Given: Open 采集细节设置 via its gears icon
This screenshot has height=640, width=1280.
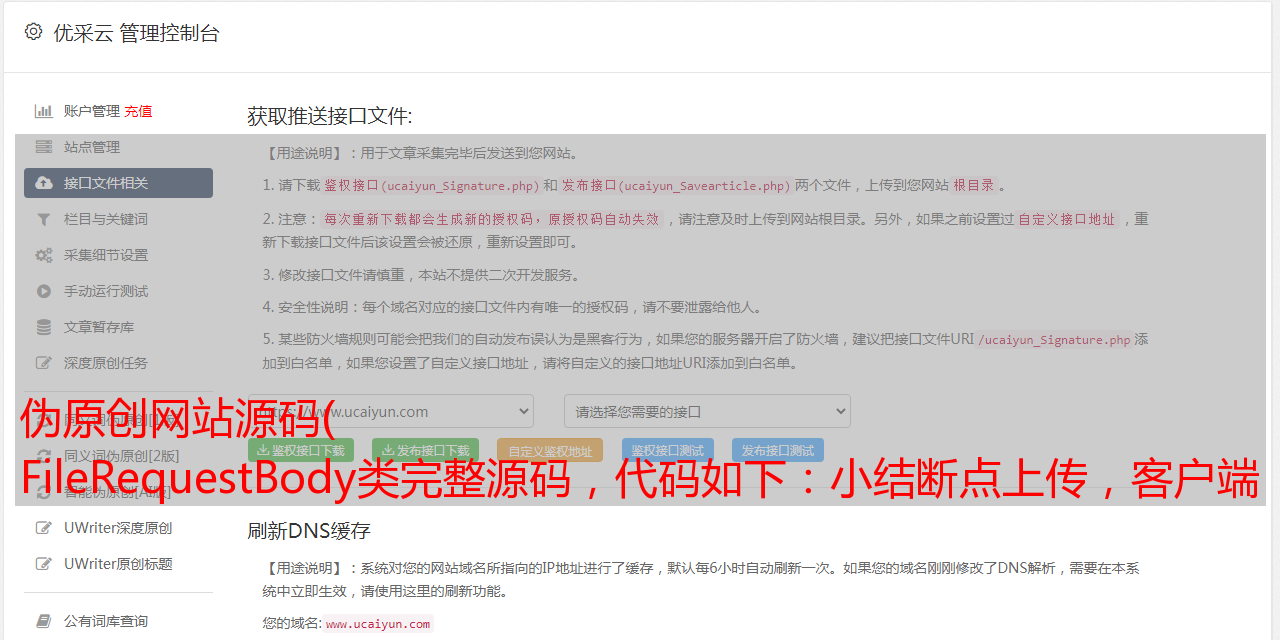Looking at the screenshot, I should coord(44,255).
